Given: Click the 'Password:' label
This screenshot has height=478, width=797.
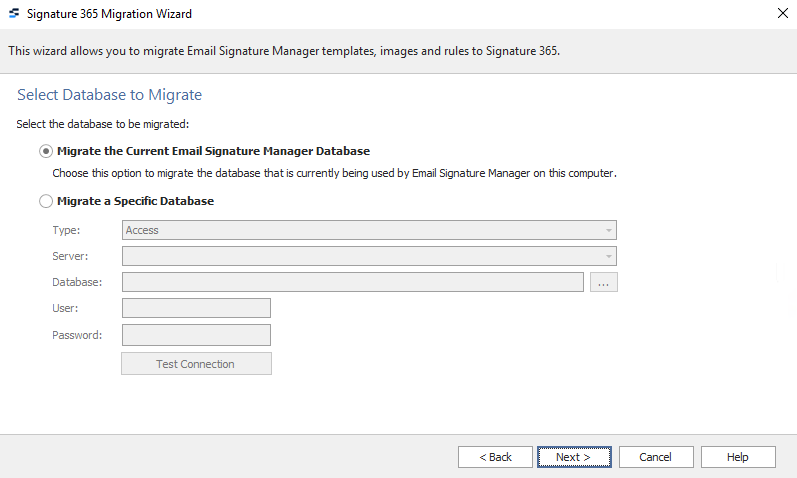Looking at the screenshot, I should 77,335.
